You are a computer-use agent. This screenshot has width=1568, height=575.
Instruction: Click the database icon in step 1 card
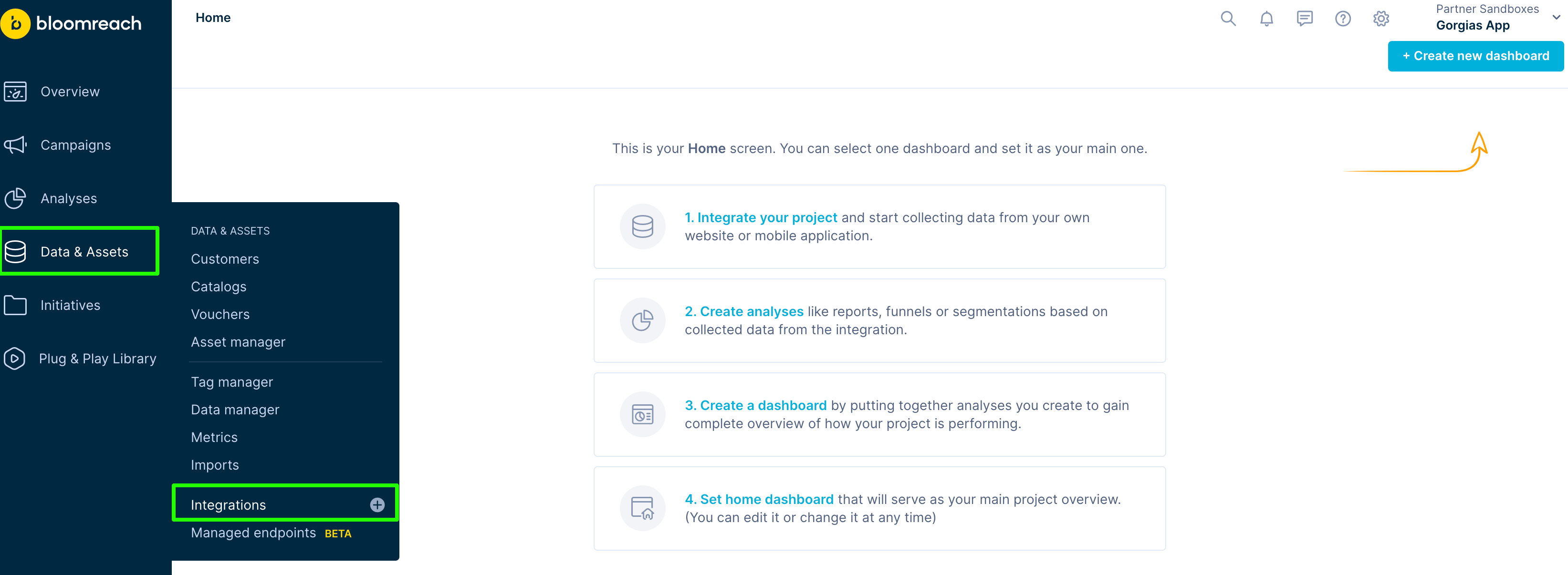[x=642, y=226]
